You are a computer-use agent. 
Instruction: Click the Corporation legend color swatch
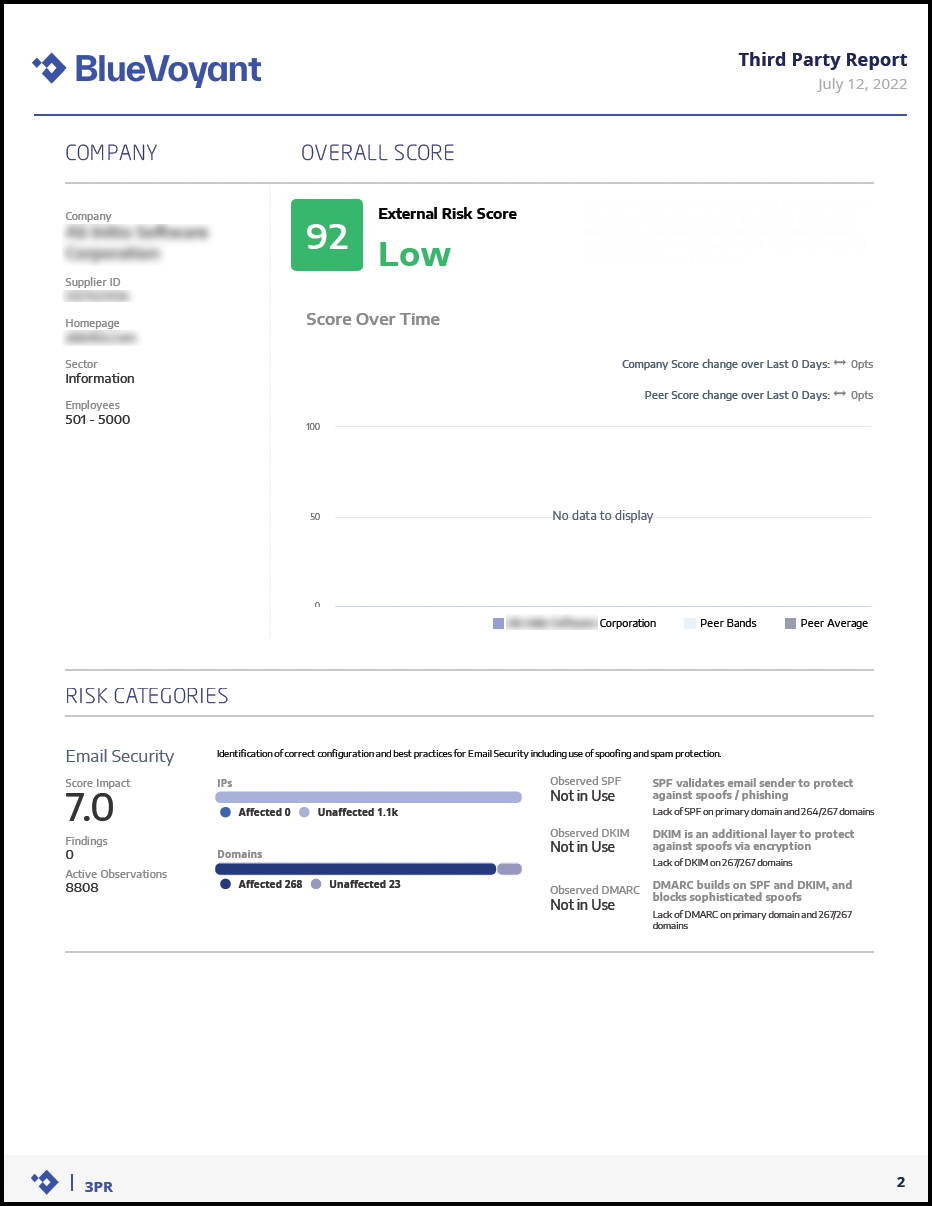[498, 623]
